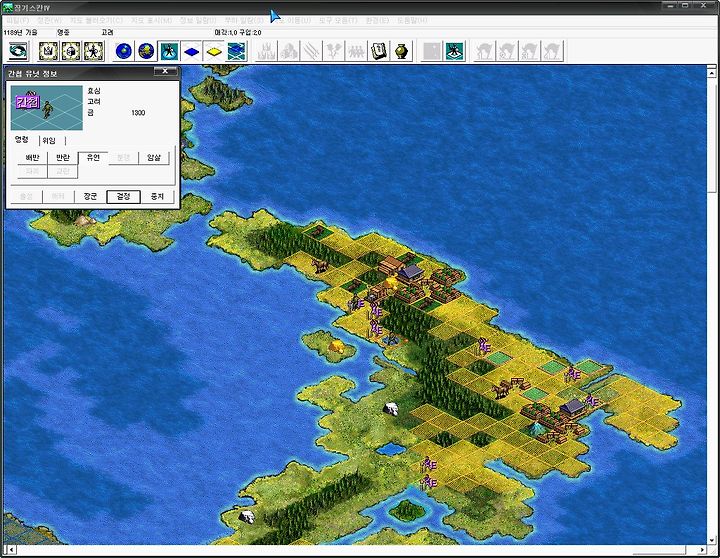
Task: Click the gold pile on the small island
Action: 338,346
